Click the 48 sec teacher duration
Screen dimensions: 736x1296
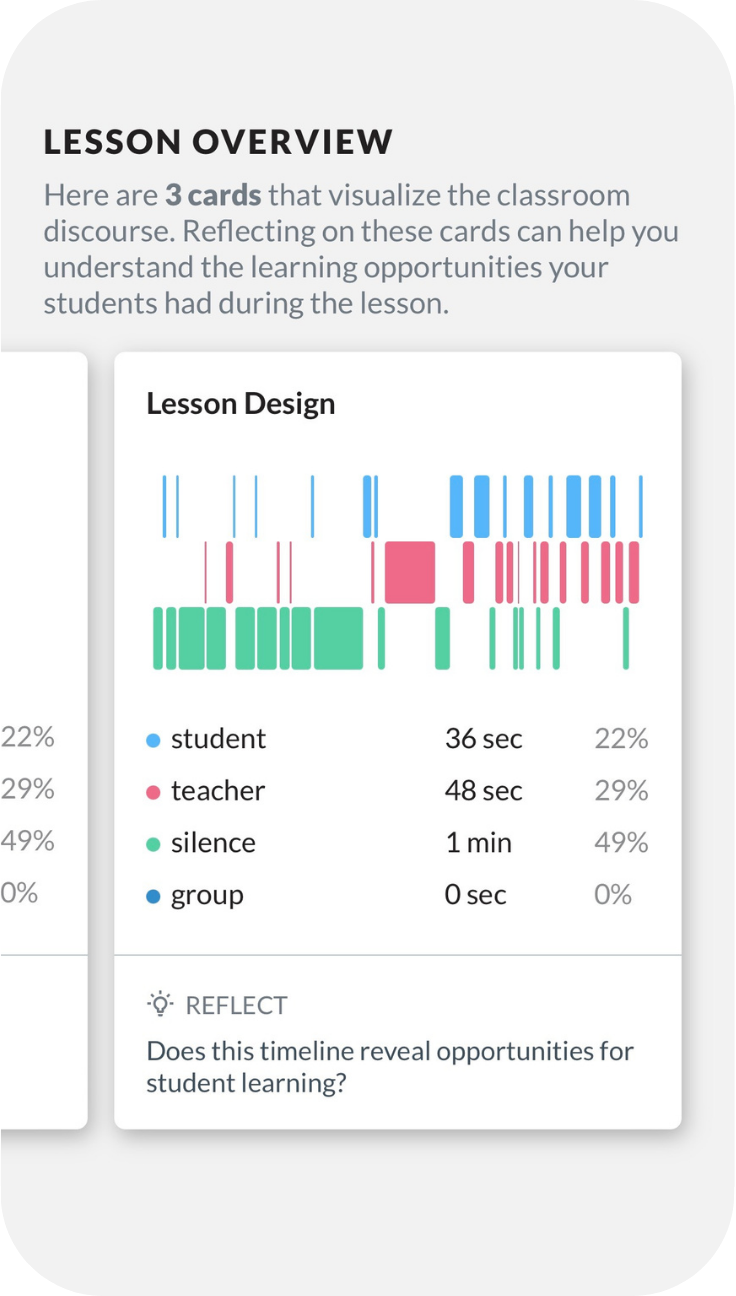point(484,791)
